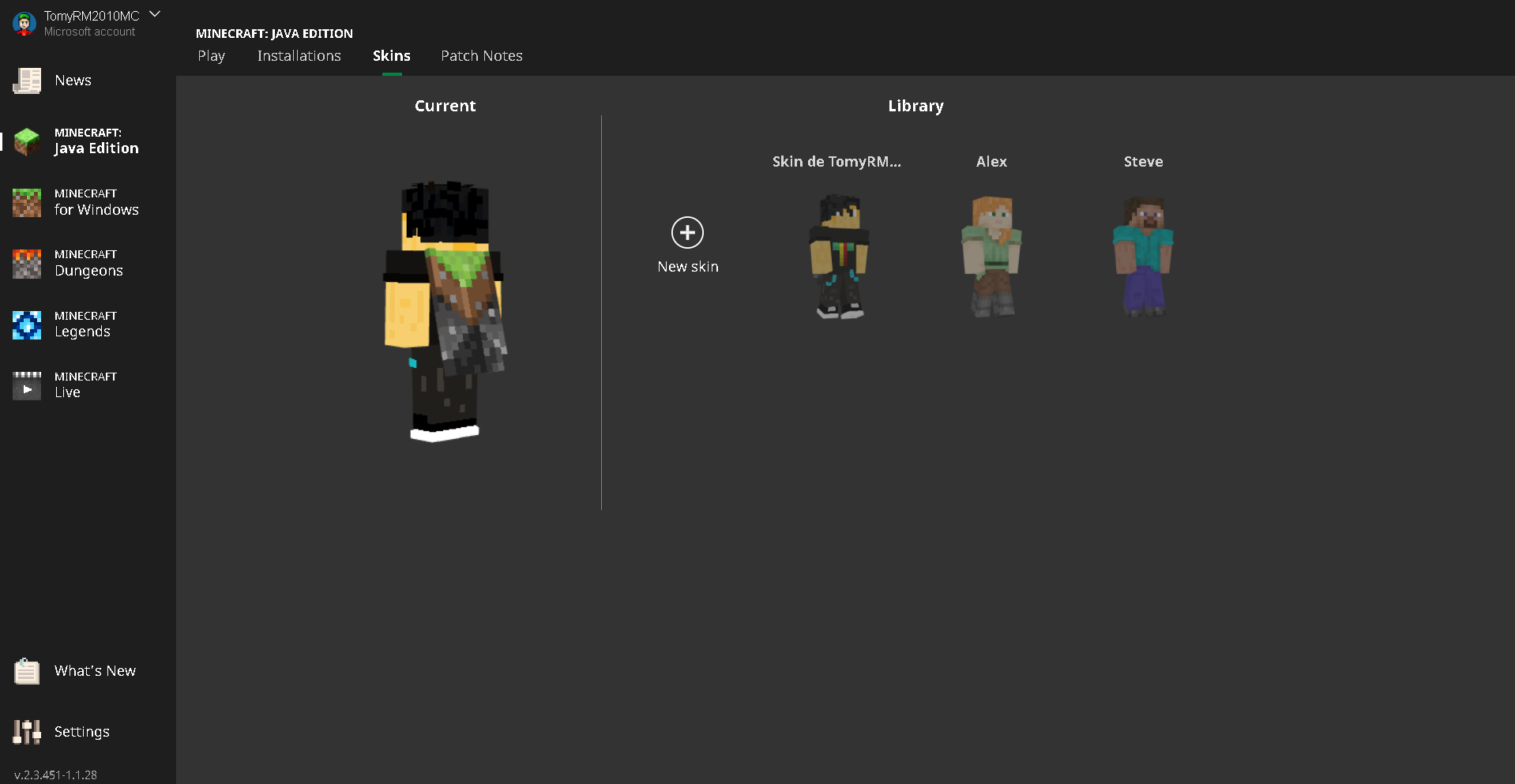This screenshot has width=1515, height=784.
Task: Click the Library section heading
Action: click(x=915, y=106)
